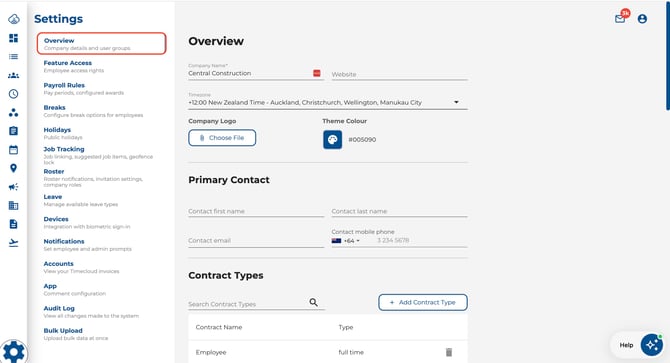Open the document reports icon in sidebar
The width and height of the screenshot is (670, 363).
click(x=14, y=224)
